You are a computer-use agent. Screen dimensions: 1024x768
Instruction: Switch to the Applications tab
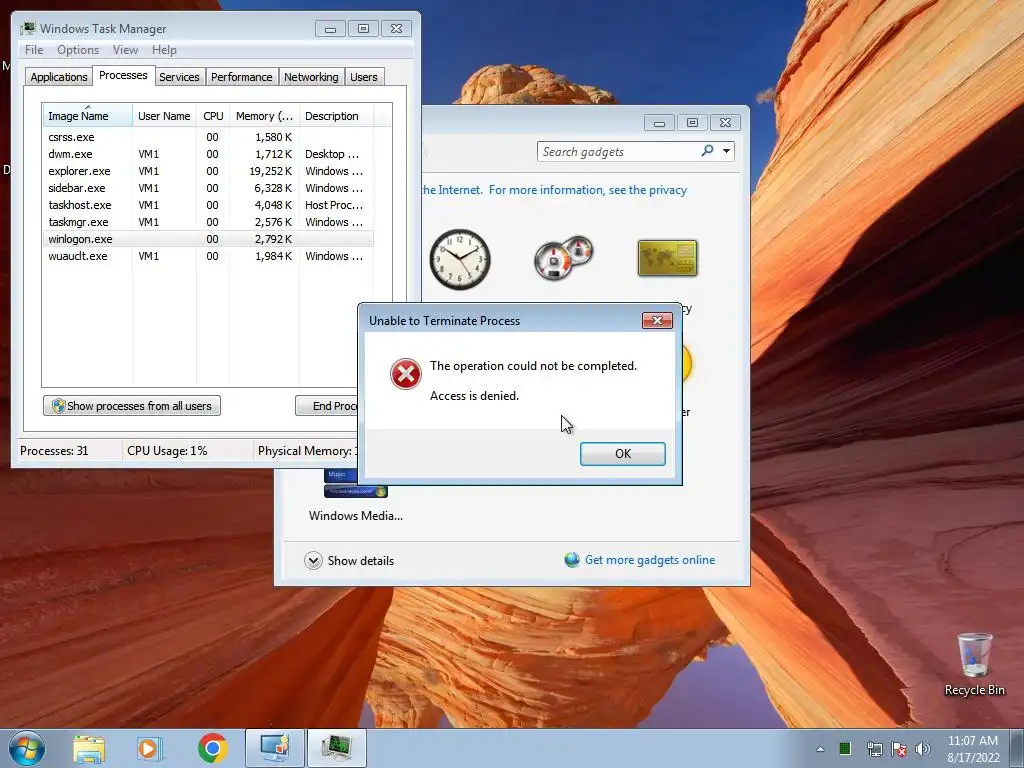click(59, 77)
